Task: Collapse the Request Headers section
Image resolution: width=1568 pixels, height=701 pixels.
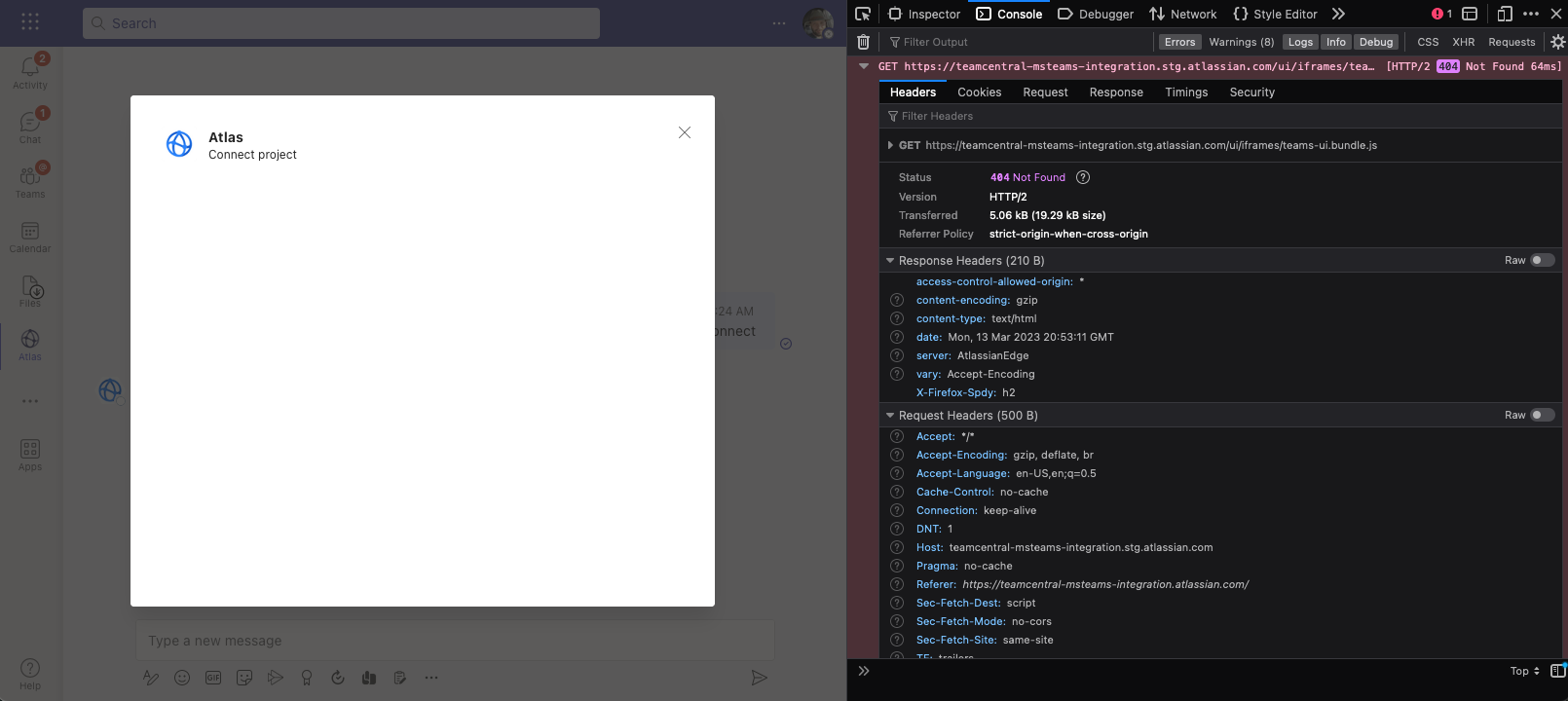Action: click(890, 416)
